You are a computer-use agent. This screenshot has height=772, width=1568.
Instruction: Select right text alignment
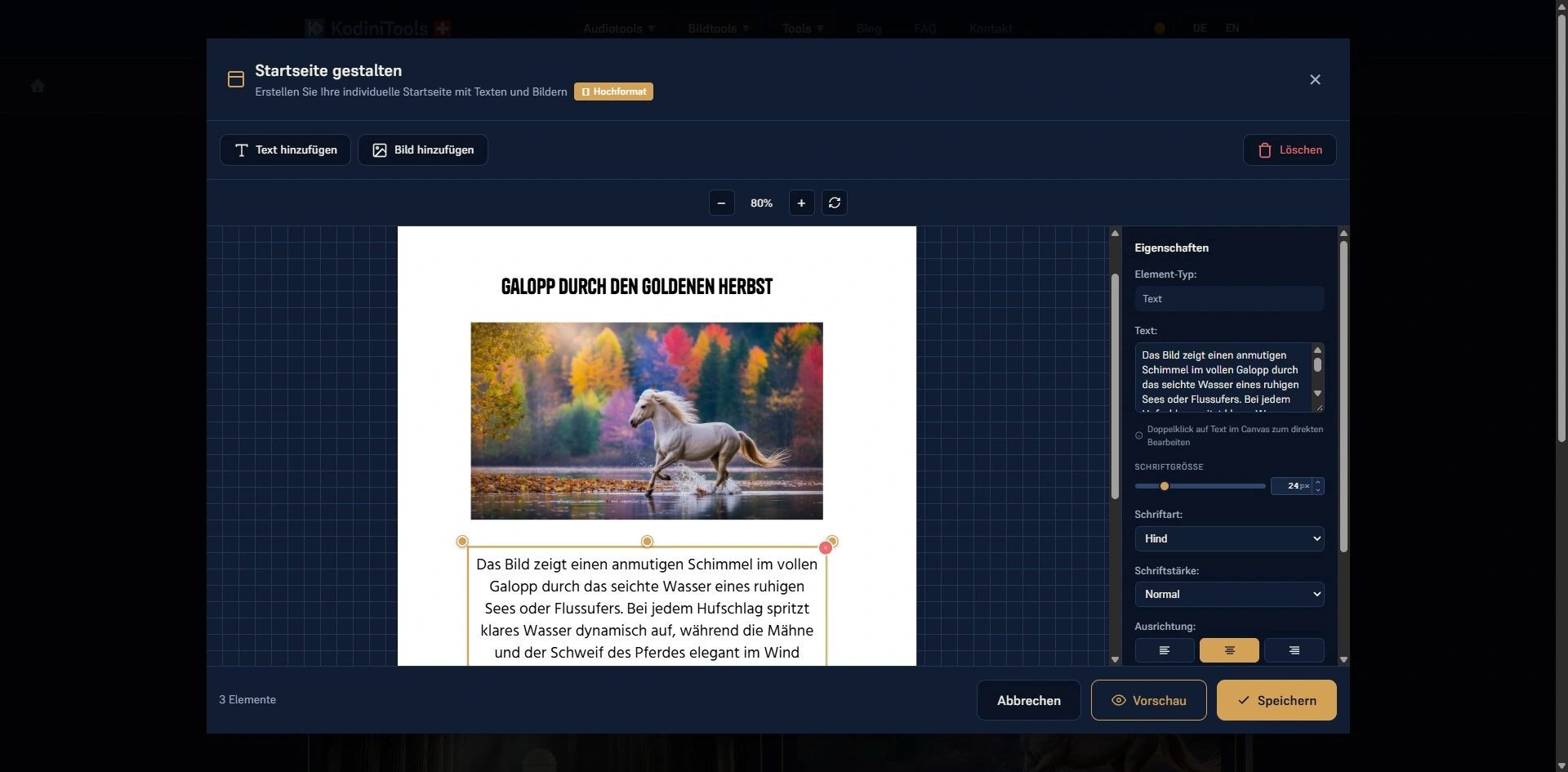pos(1294,650)
